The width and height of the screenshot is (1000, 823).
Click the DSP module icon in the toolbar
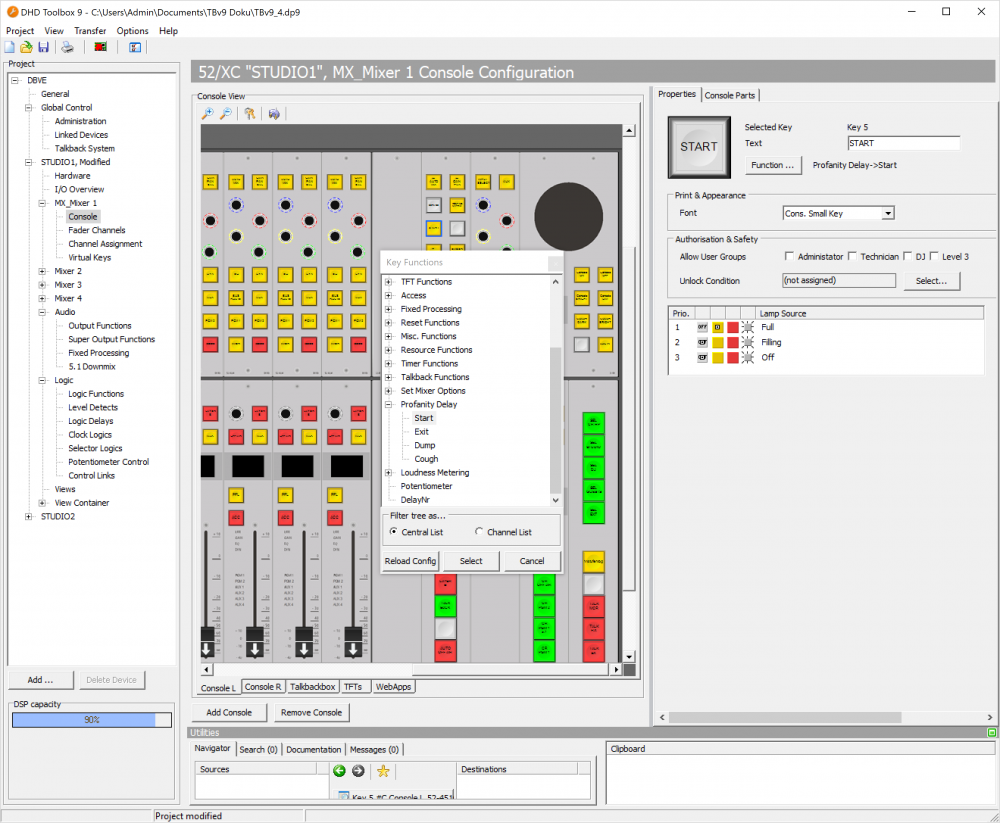[x=99, y=47]
